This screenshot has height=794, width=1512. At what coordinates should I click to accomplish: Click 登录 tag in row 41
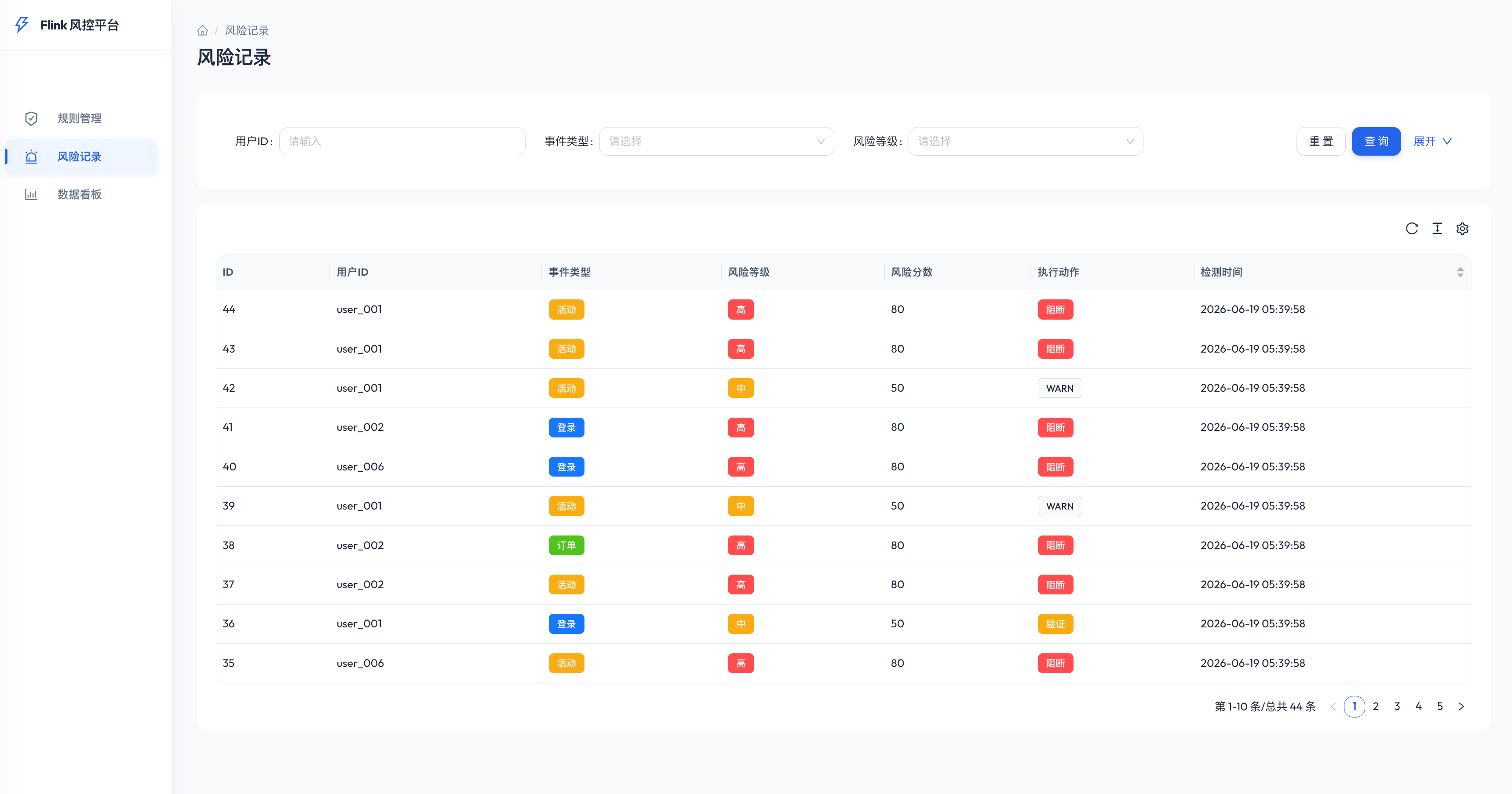click(x=566, y=428)
